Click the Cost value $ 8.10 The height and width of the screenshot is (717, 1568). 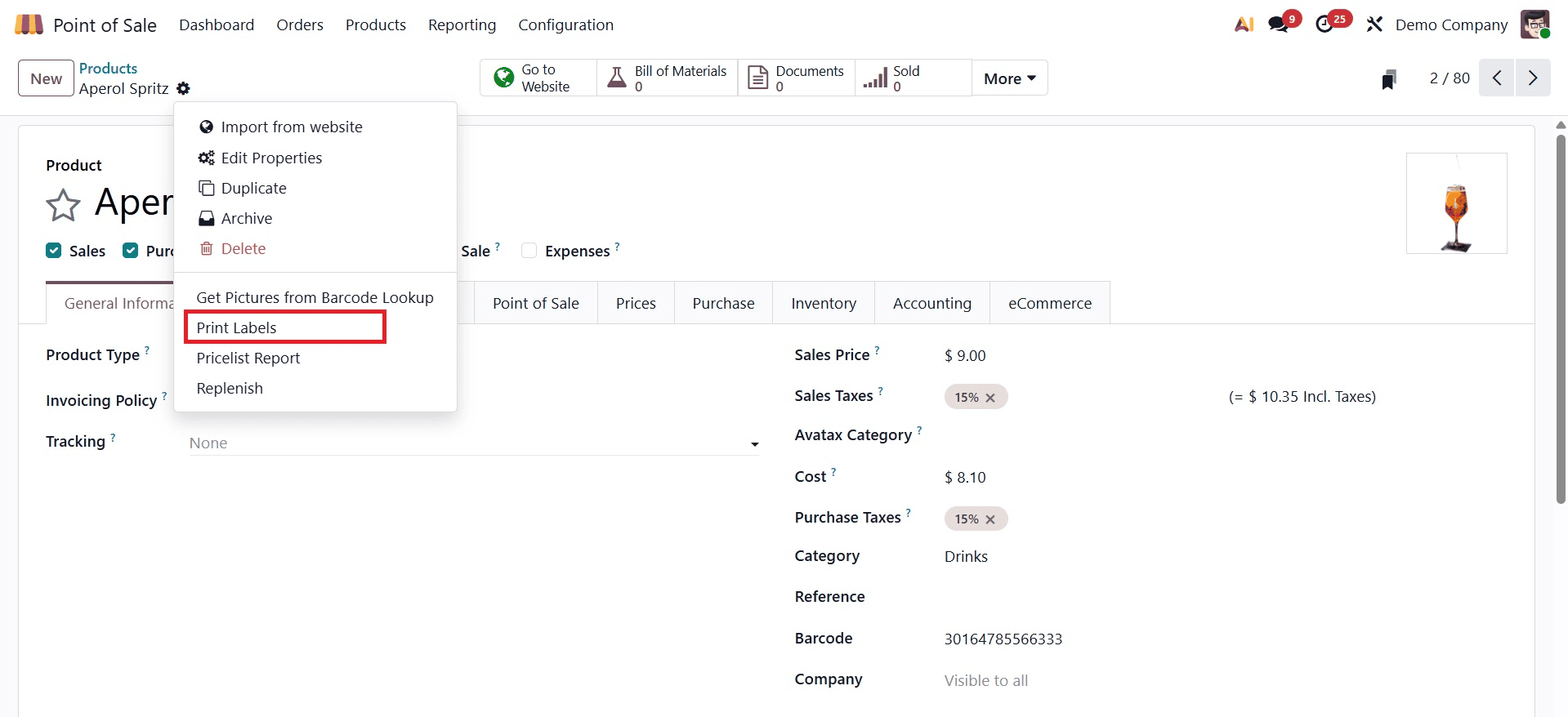coord(965,477)
